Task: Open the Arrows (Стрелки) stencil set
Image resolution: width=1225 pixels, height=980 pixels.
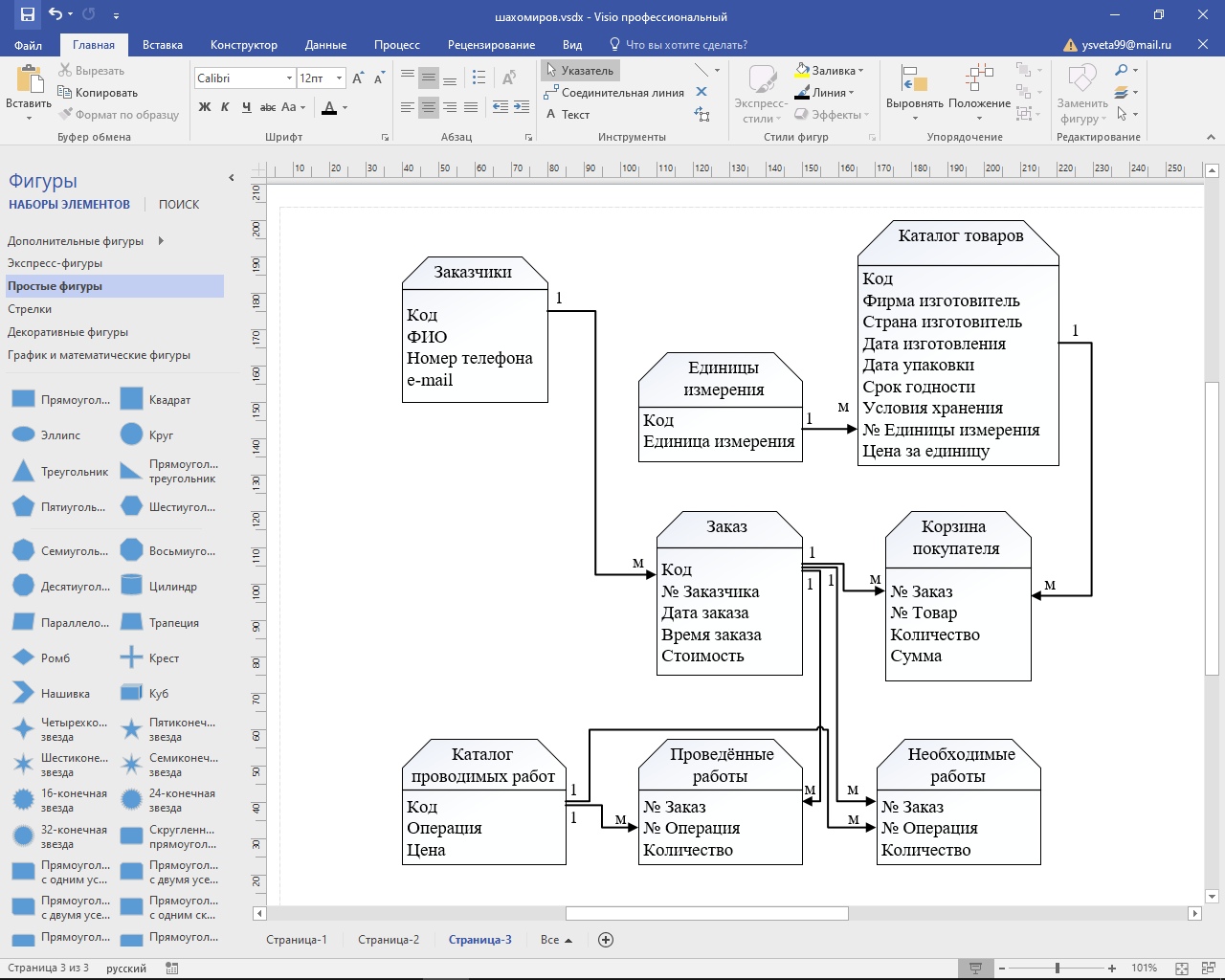Action: 30,309
